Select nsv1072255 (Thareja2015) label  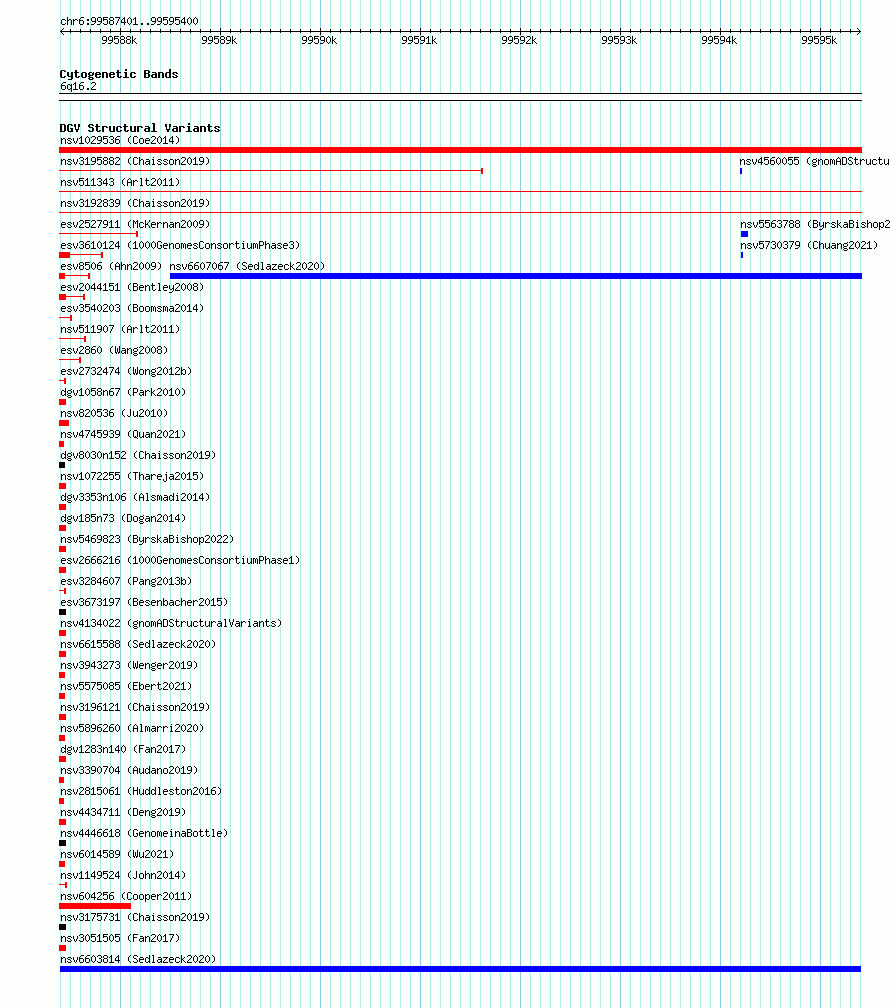pos(132,476)
